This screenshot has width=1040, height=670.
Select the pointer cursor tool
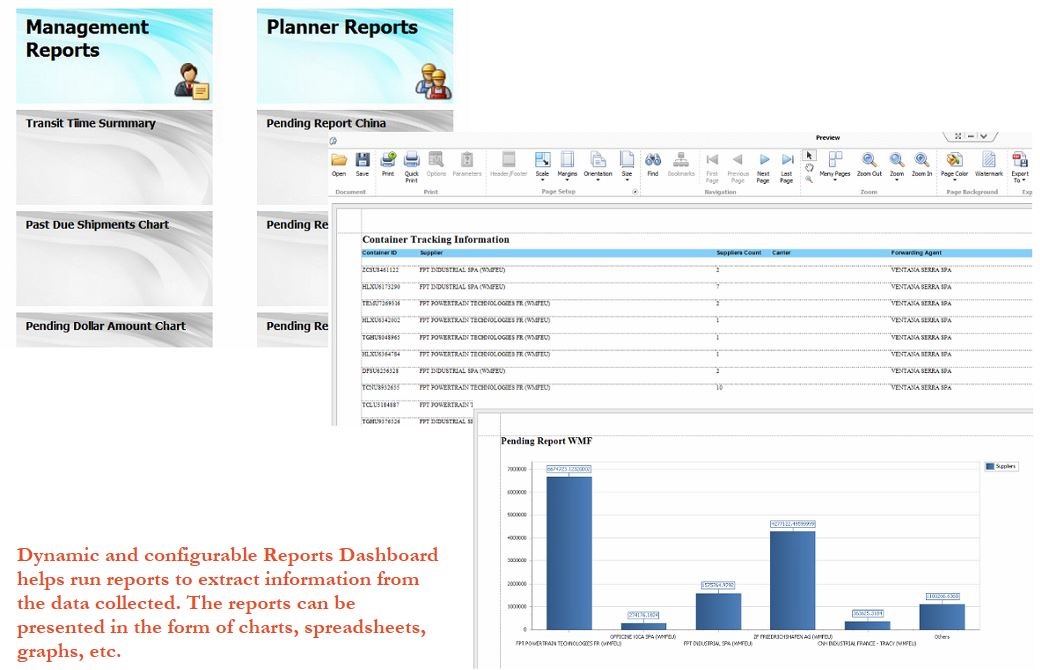809,155
